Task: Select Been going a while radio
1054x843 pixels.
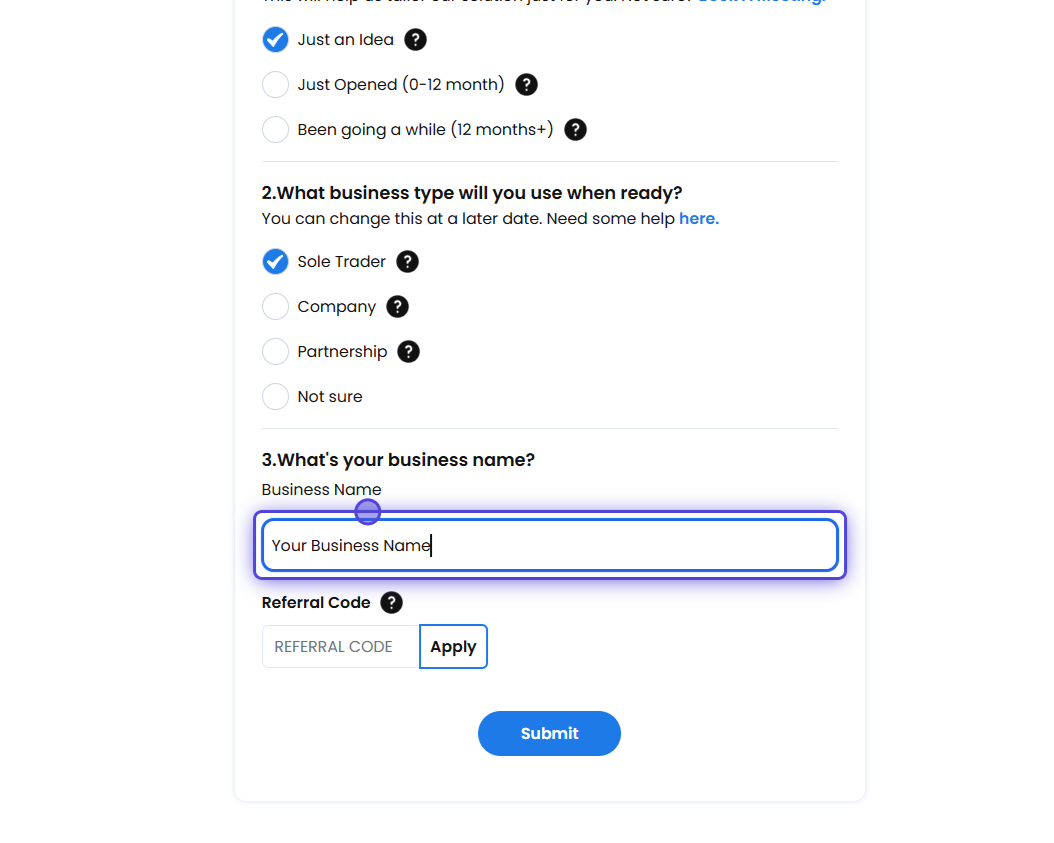Action: tap(275, 130)
